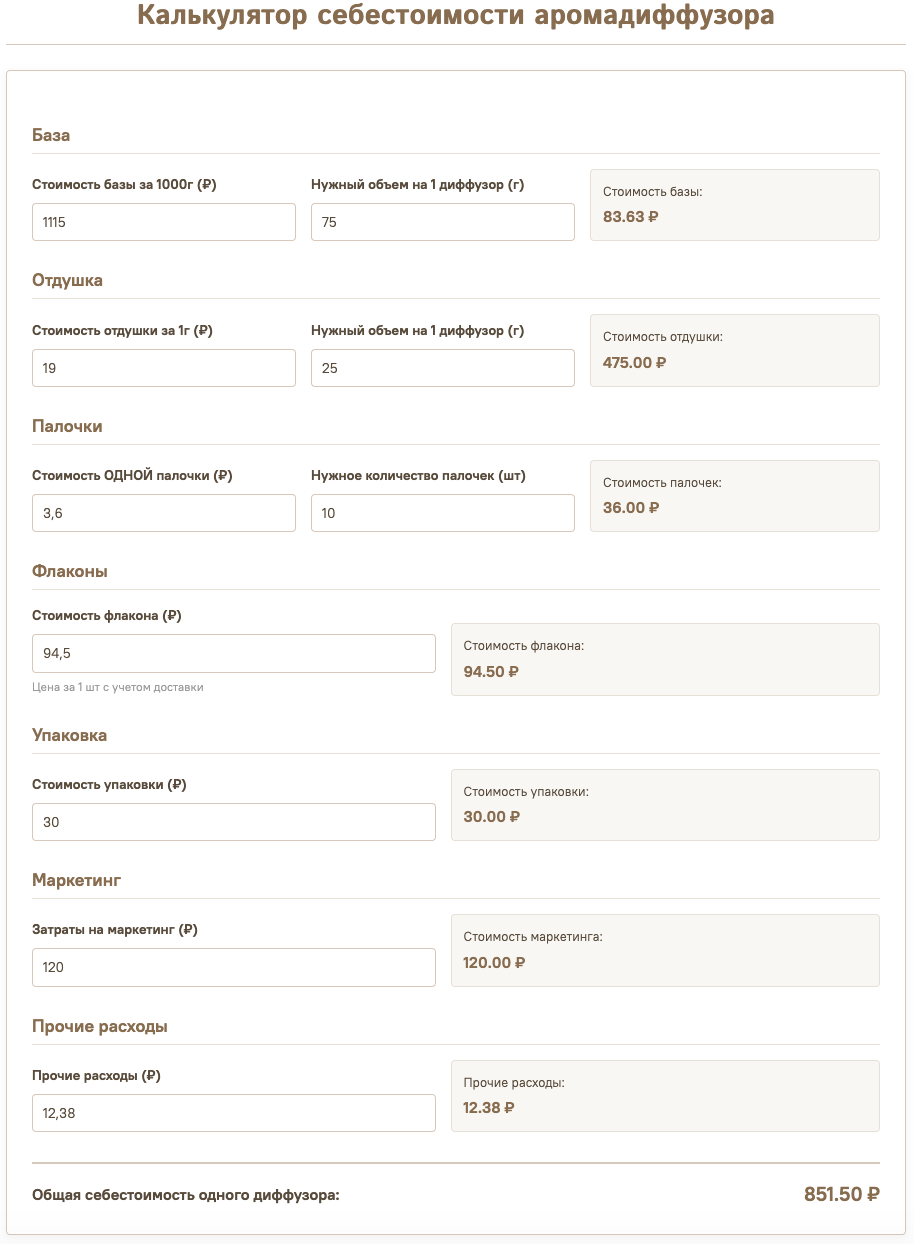
Task: Select the marketing expenses input field
Action: point(234,967)
